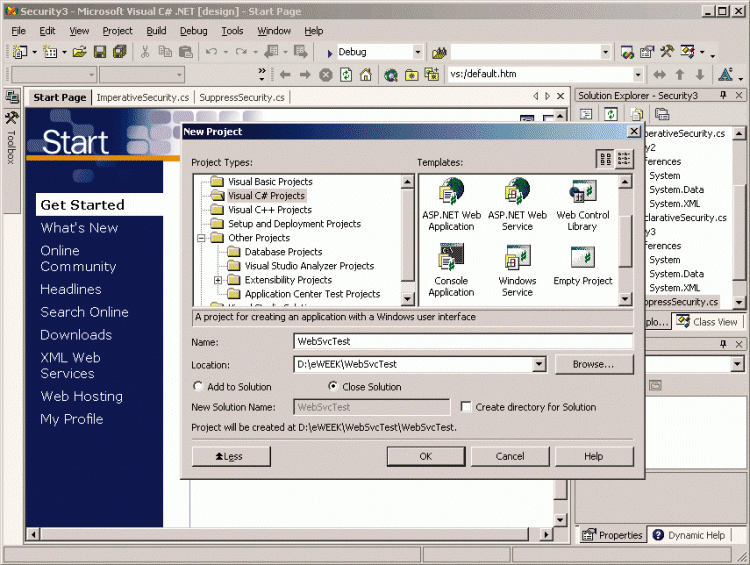Open the Build menu
This screenshot has height=565, width=750.
point(156,31)
